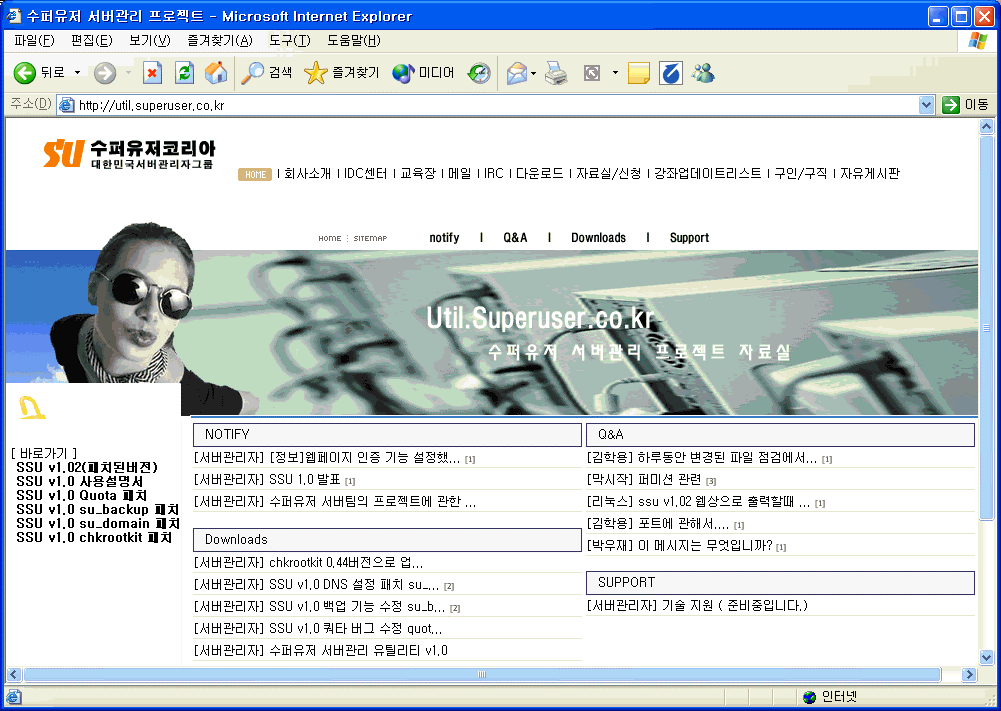The image size is (1001, 711).
Task: Click the Print icon
Action: click(x=556, y=73)
